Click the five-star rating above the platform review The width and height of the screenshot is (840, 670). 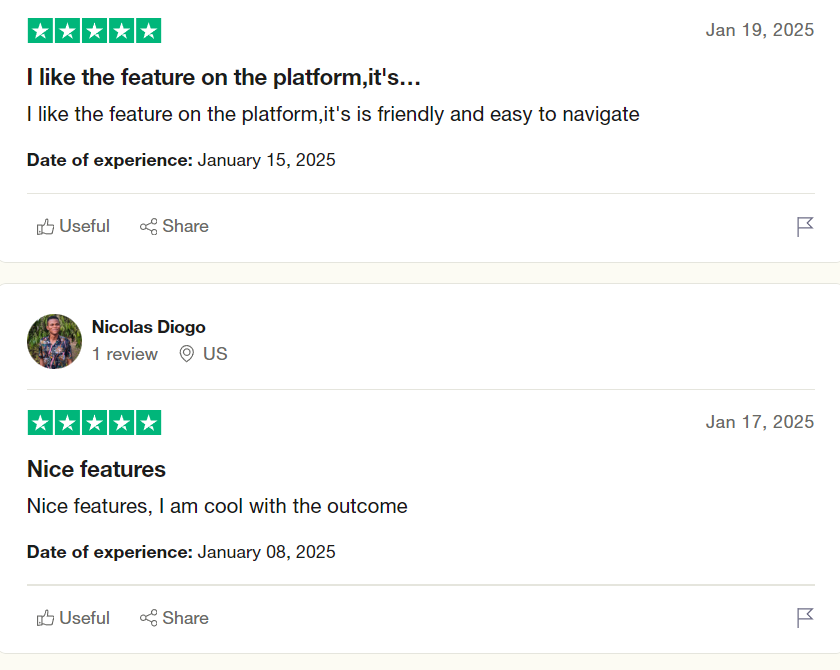coord(94,31)
